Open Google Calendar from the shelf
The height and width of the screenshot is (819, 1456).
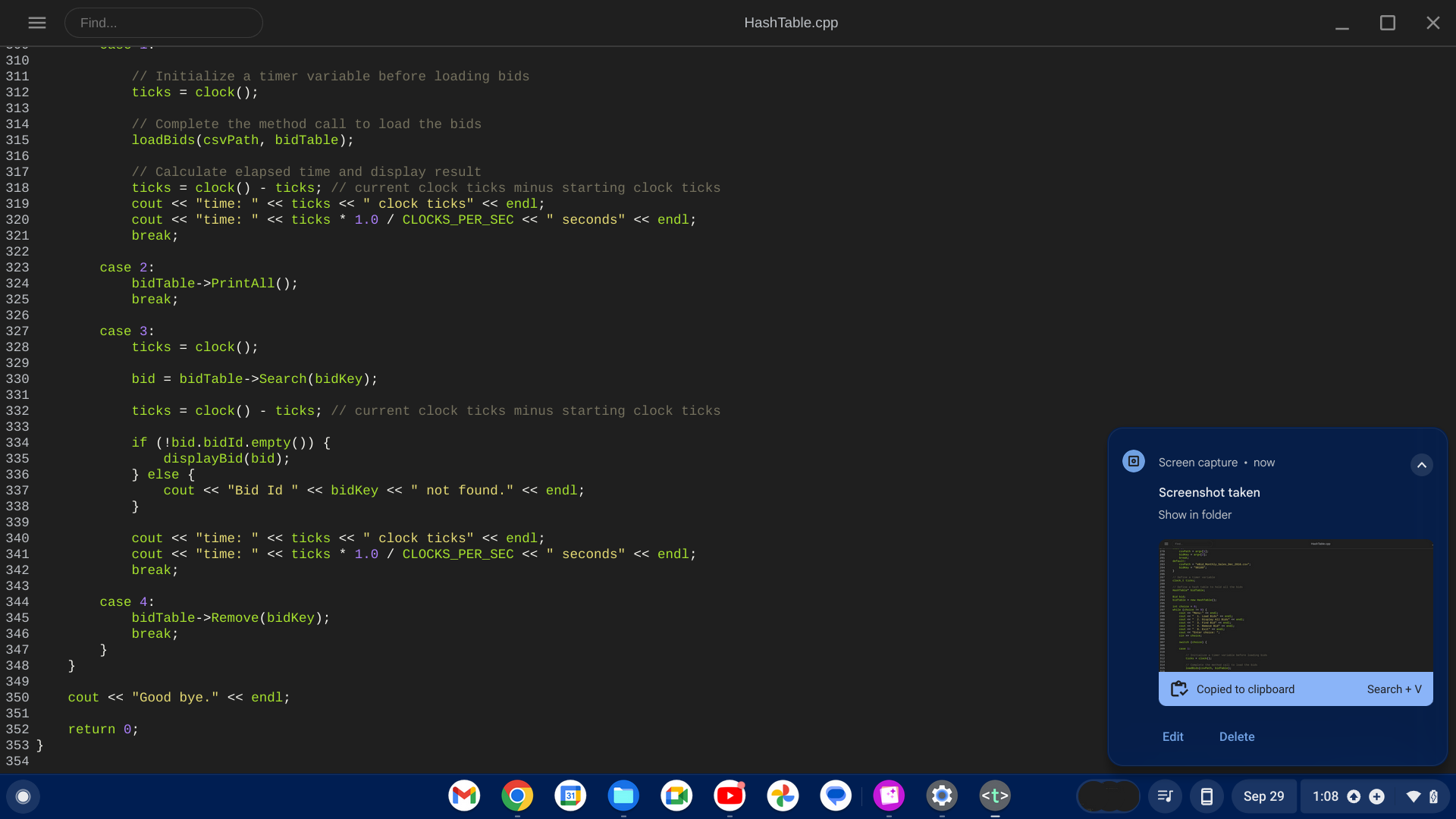pos(570,795)
